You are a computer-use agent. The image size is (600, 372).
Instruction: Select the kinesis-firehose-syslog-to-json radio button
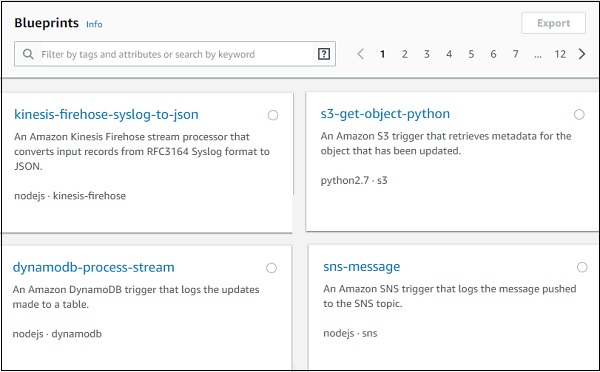pyautogui.click(x=273, y=115)
